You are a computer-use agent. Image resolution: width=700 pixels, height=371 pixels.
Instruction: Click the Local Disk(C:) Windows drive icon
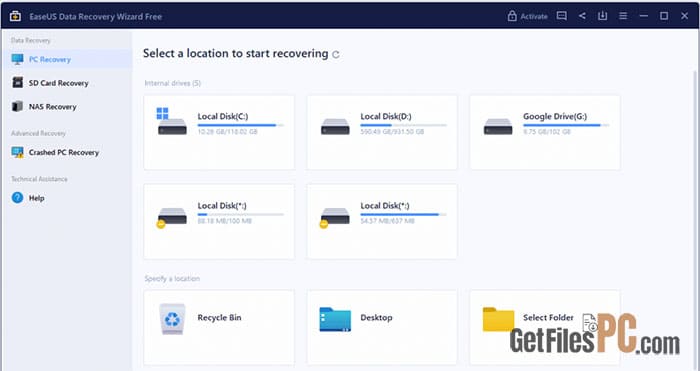click(x=171, y=121)
